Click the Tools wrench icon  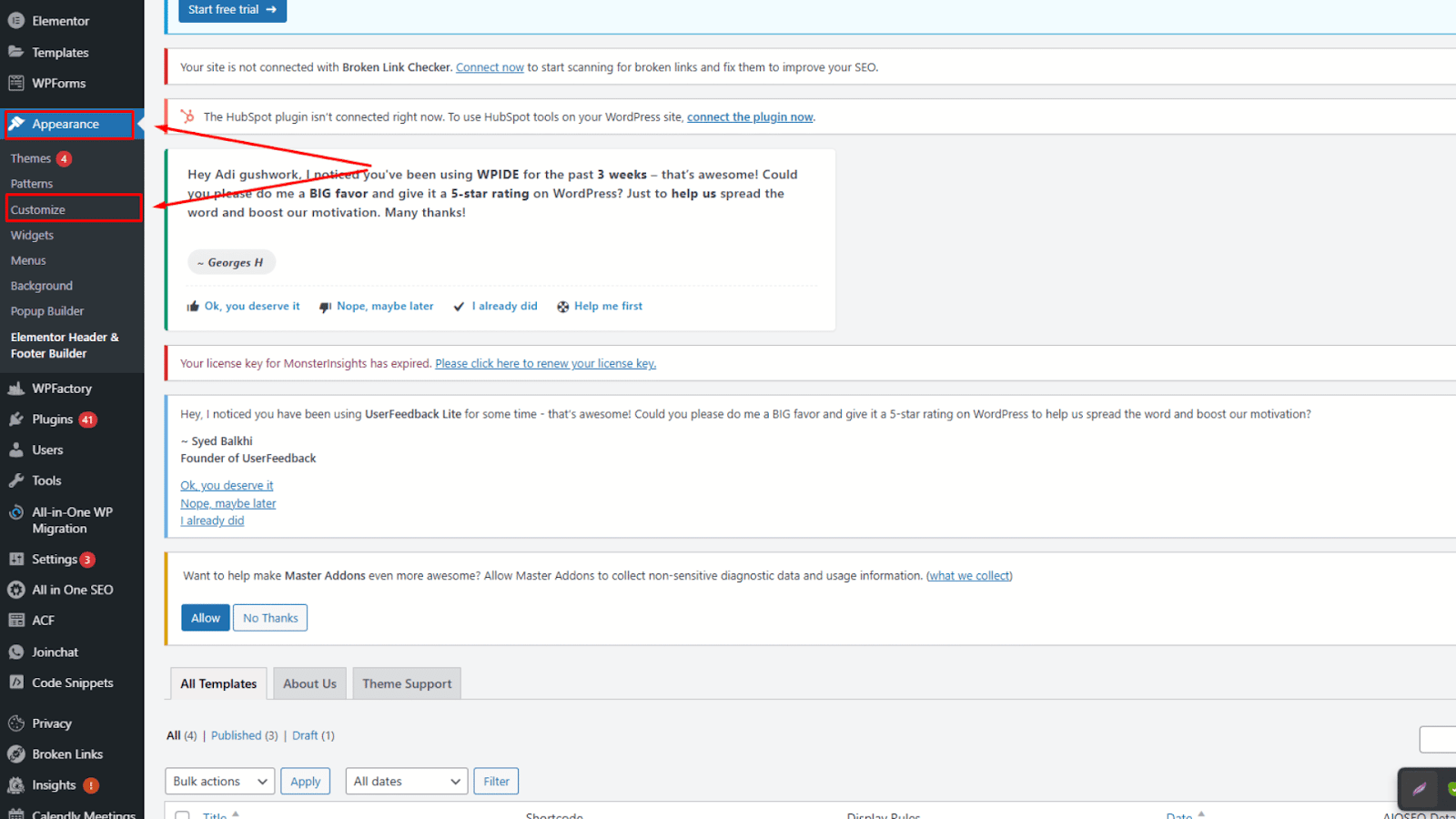(x=16, y=480)
